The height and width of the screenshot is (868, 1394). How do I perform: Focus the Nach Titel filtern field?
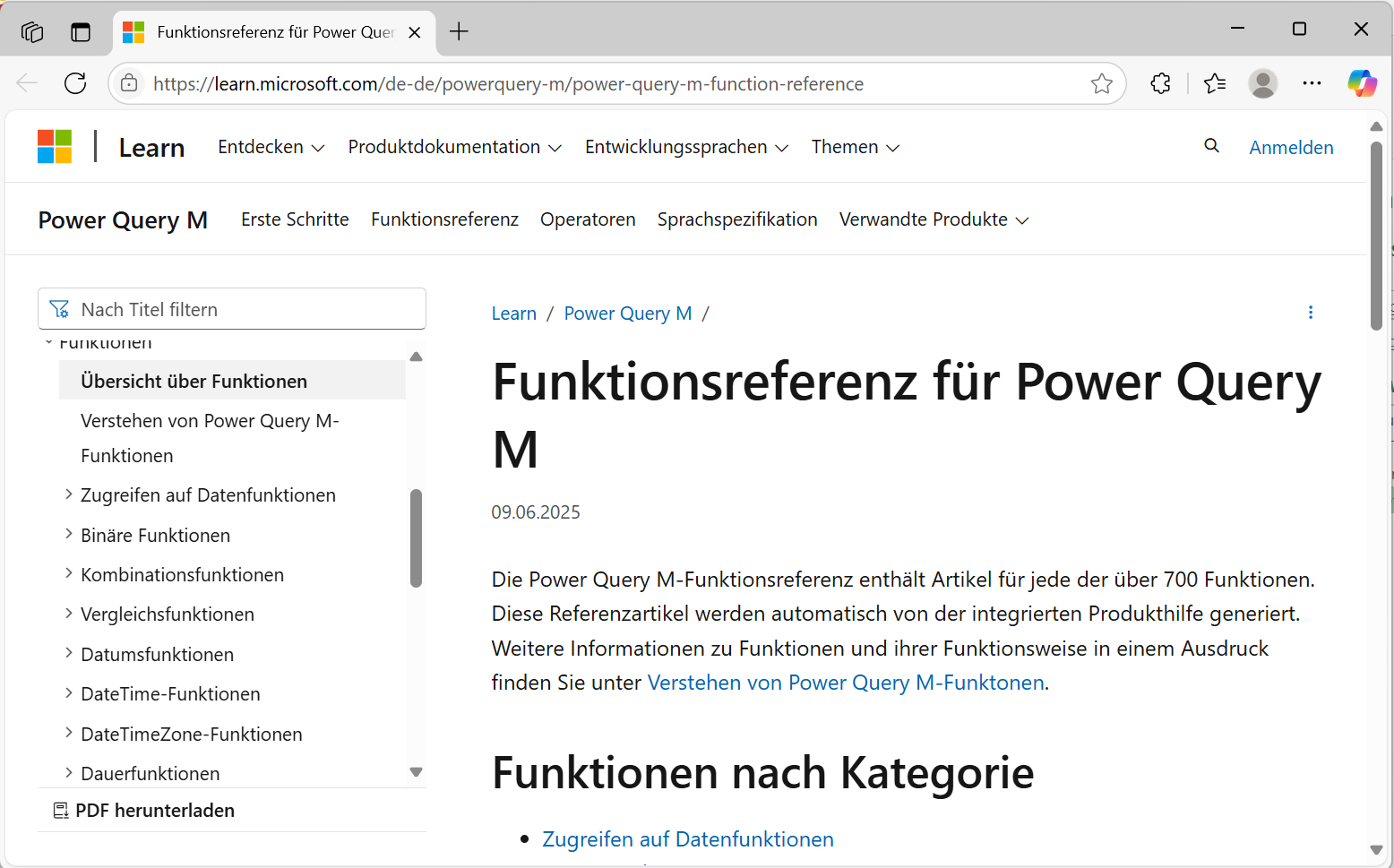[232, 309]
